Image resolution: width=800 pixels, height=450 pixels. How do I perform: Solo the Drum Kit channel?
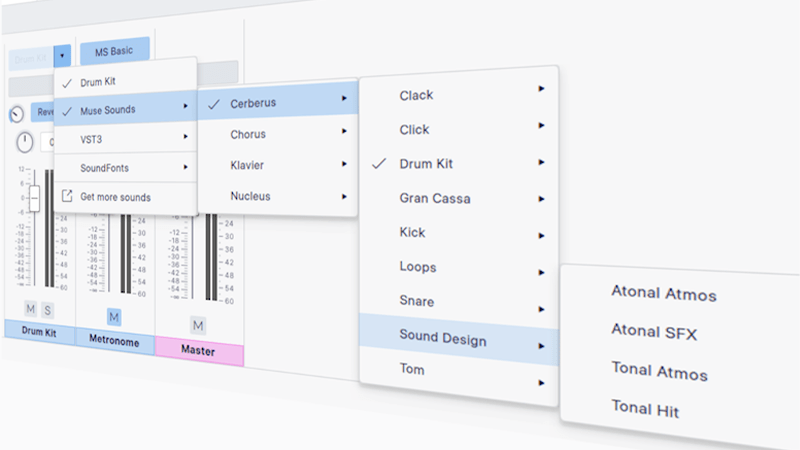[x=47, y=310]
